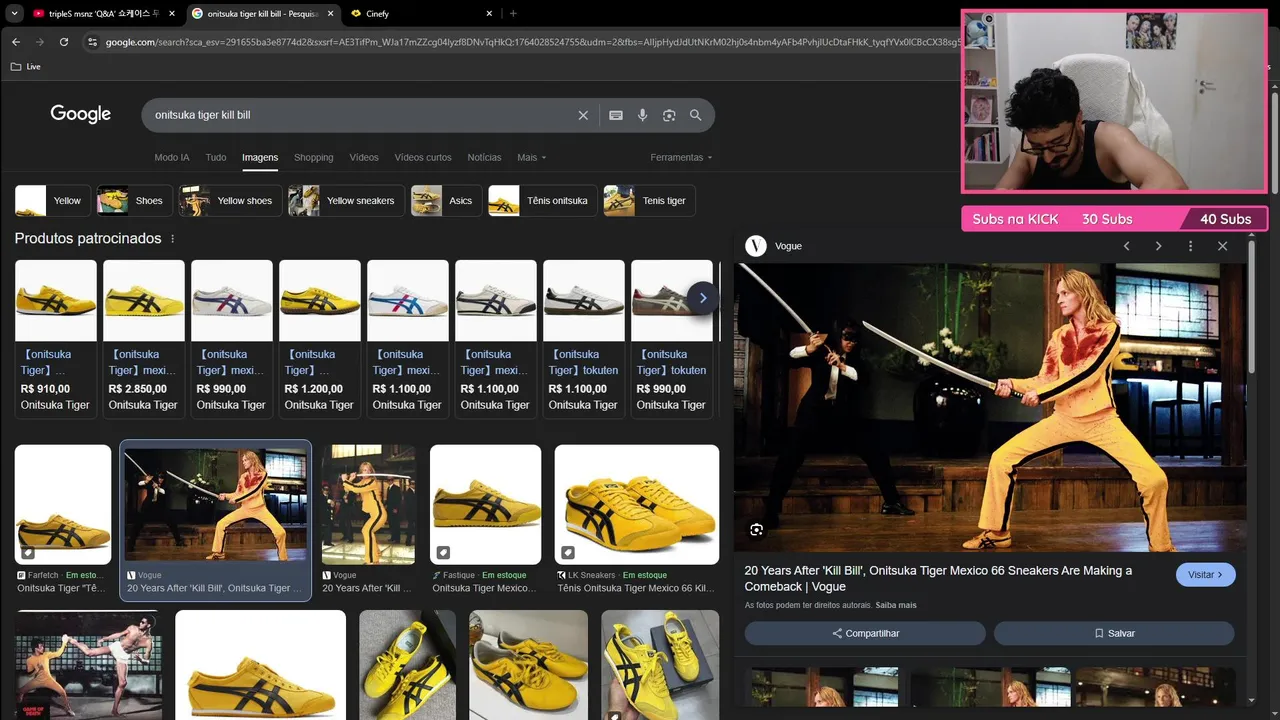Click the Produtos patrocinados heading
This screenshot has width=1280, height=720.
(88, 239)
